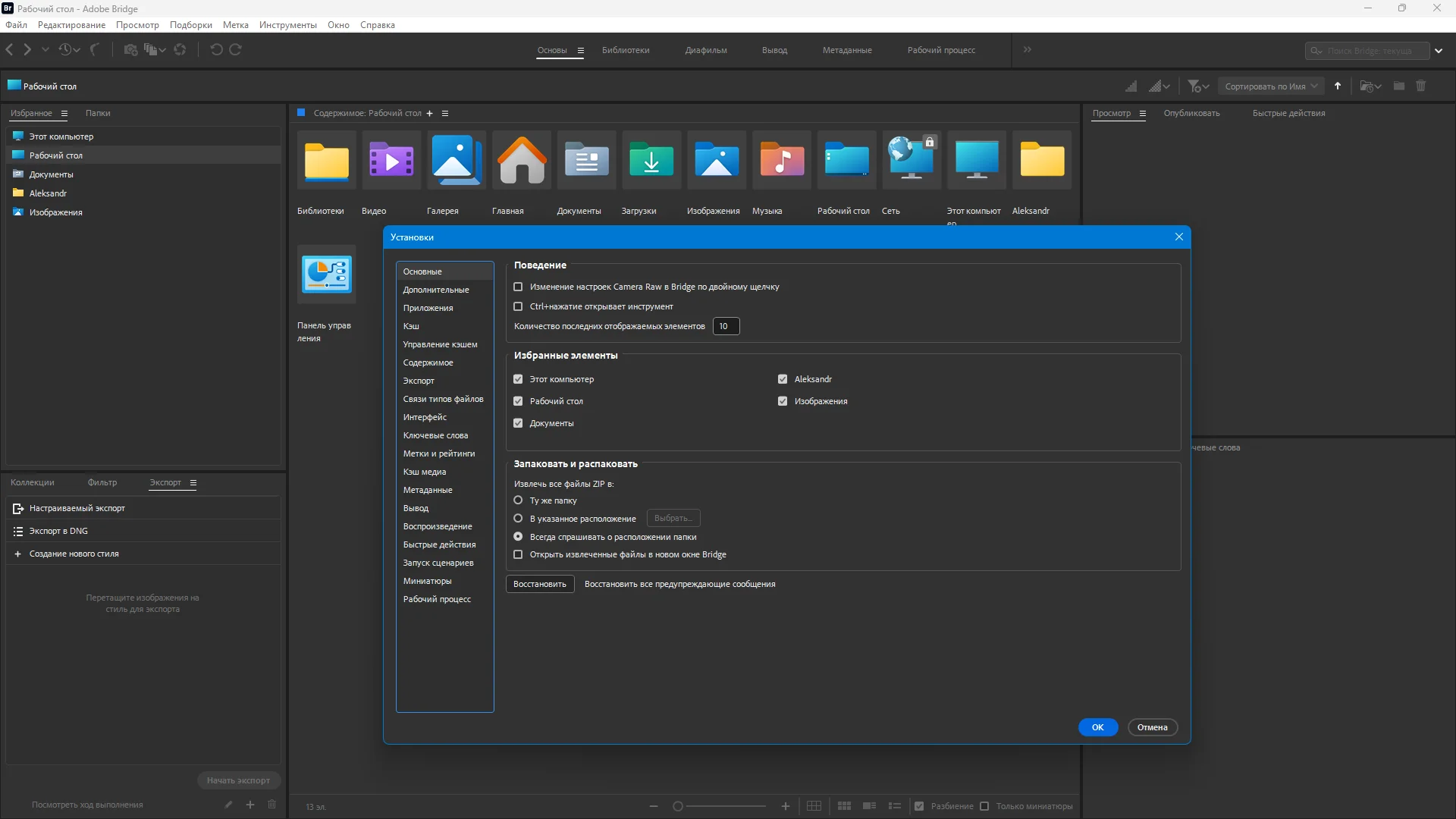
Task: Open the Инструменты menu
Action: coord(287,25)
